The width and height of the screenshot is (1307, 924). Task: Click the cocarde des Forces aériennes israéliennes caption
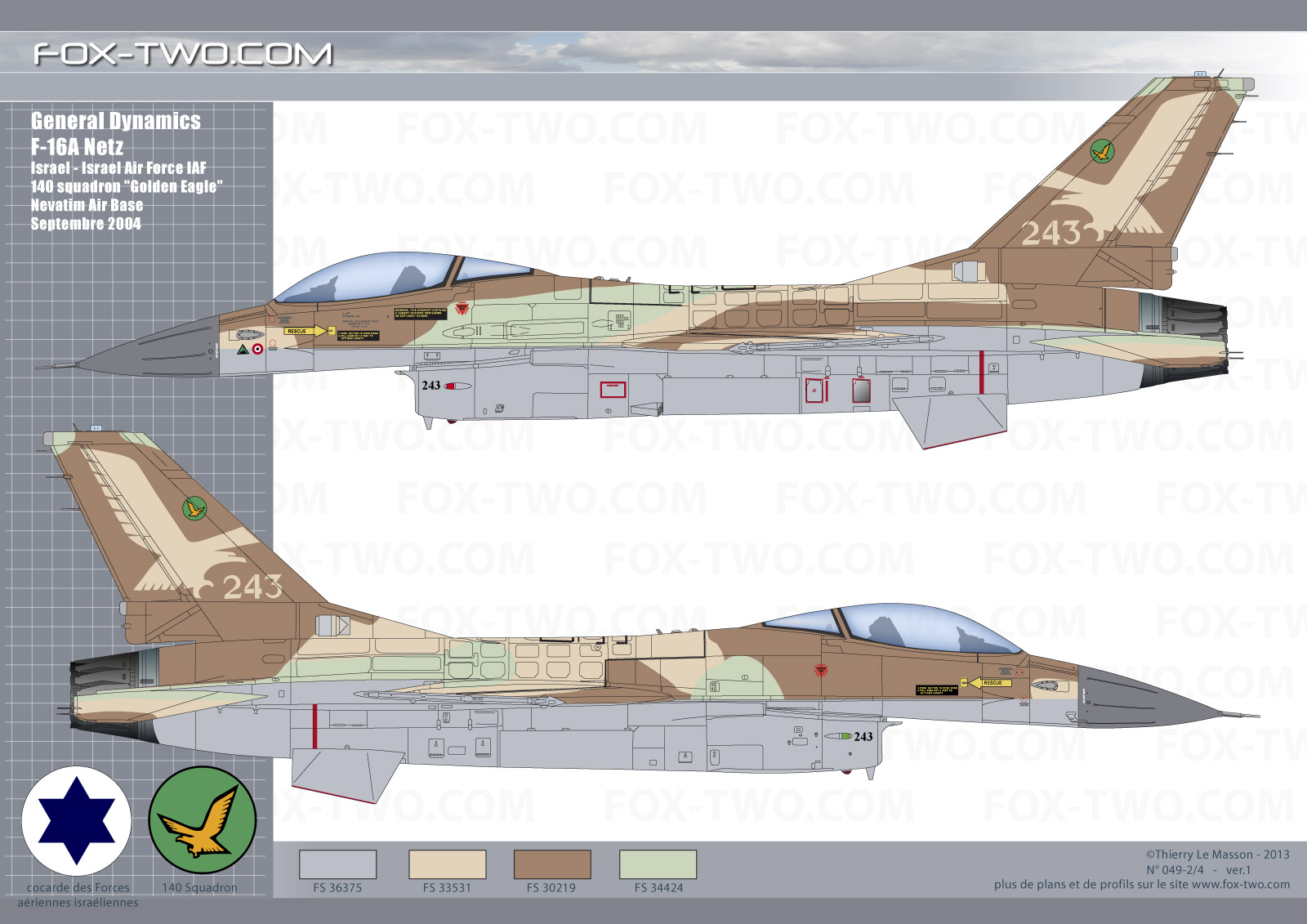pos(78,895)
